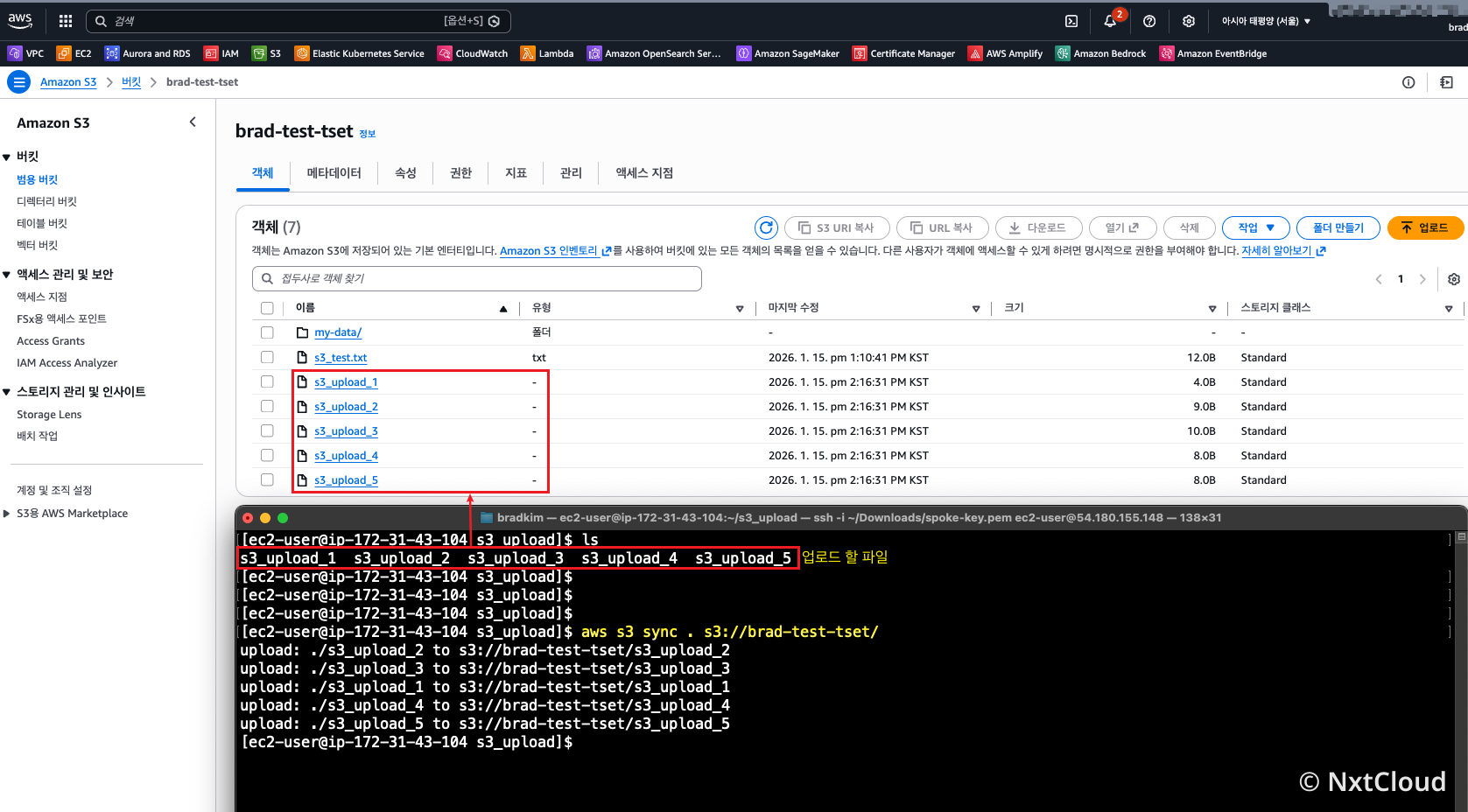Open IAM service shortcut
Image resolution: width=1468 pixels, height=812 pixels.
[221, 53]
